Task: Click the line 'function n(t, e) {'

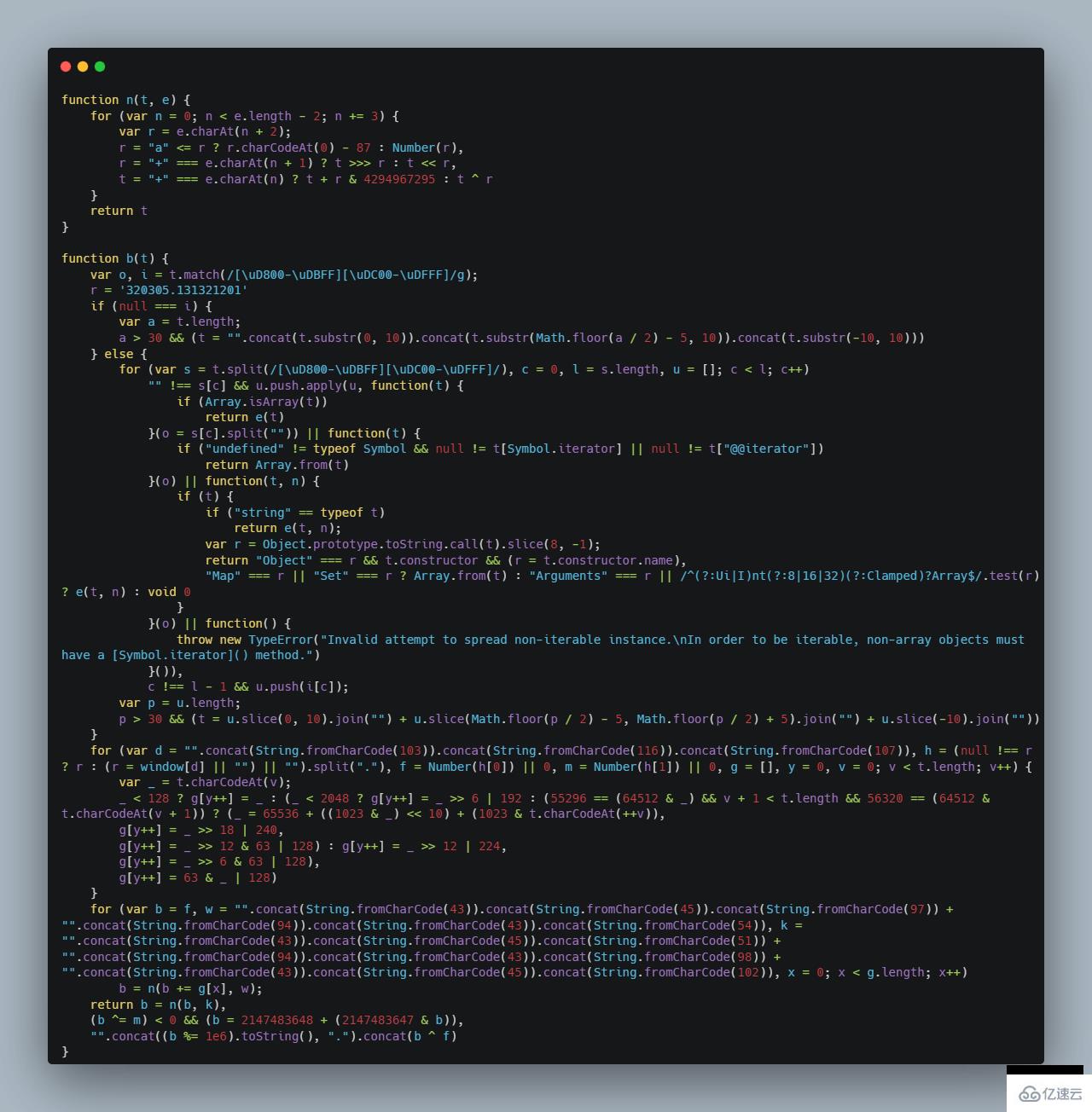Action: click(126, 100)
